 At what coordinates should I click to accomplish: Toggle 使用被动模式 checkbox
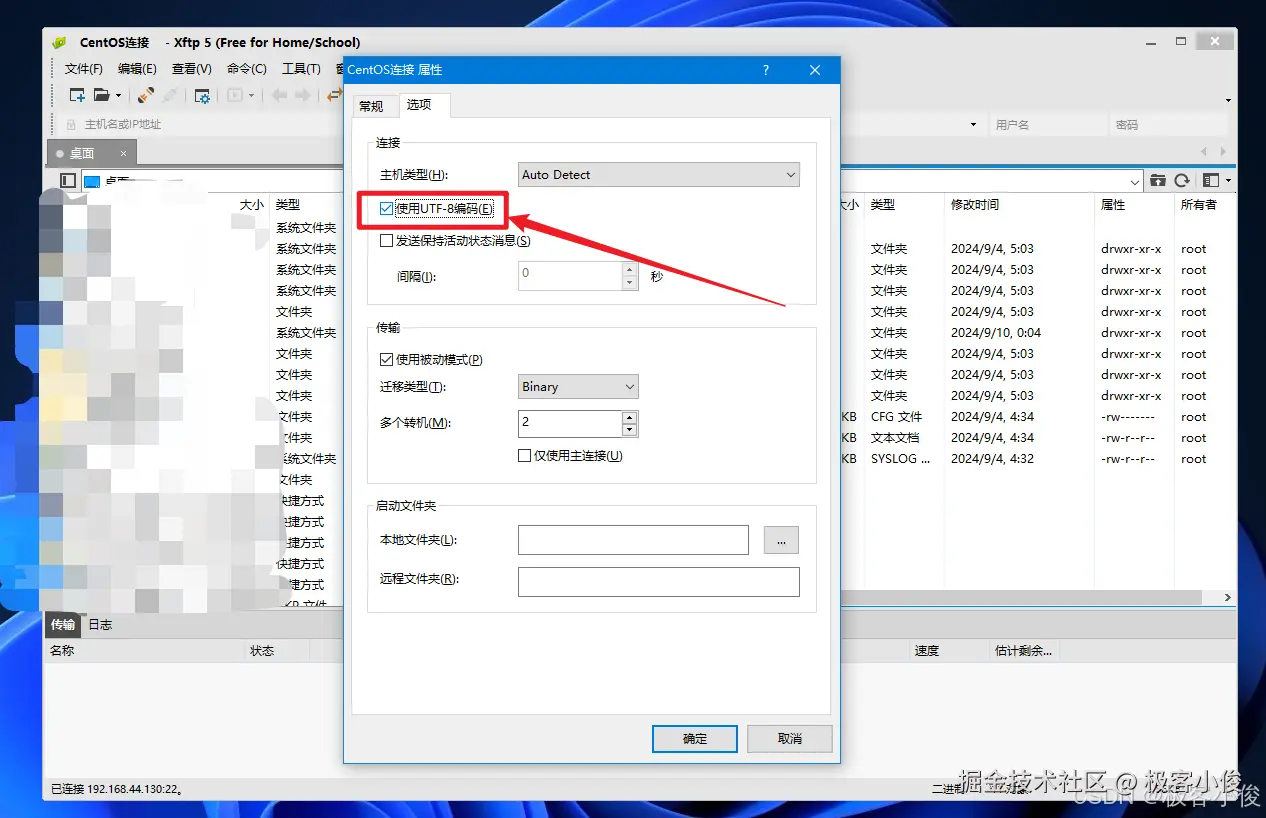[x=386, y=359]
